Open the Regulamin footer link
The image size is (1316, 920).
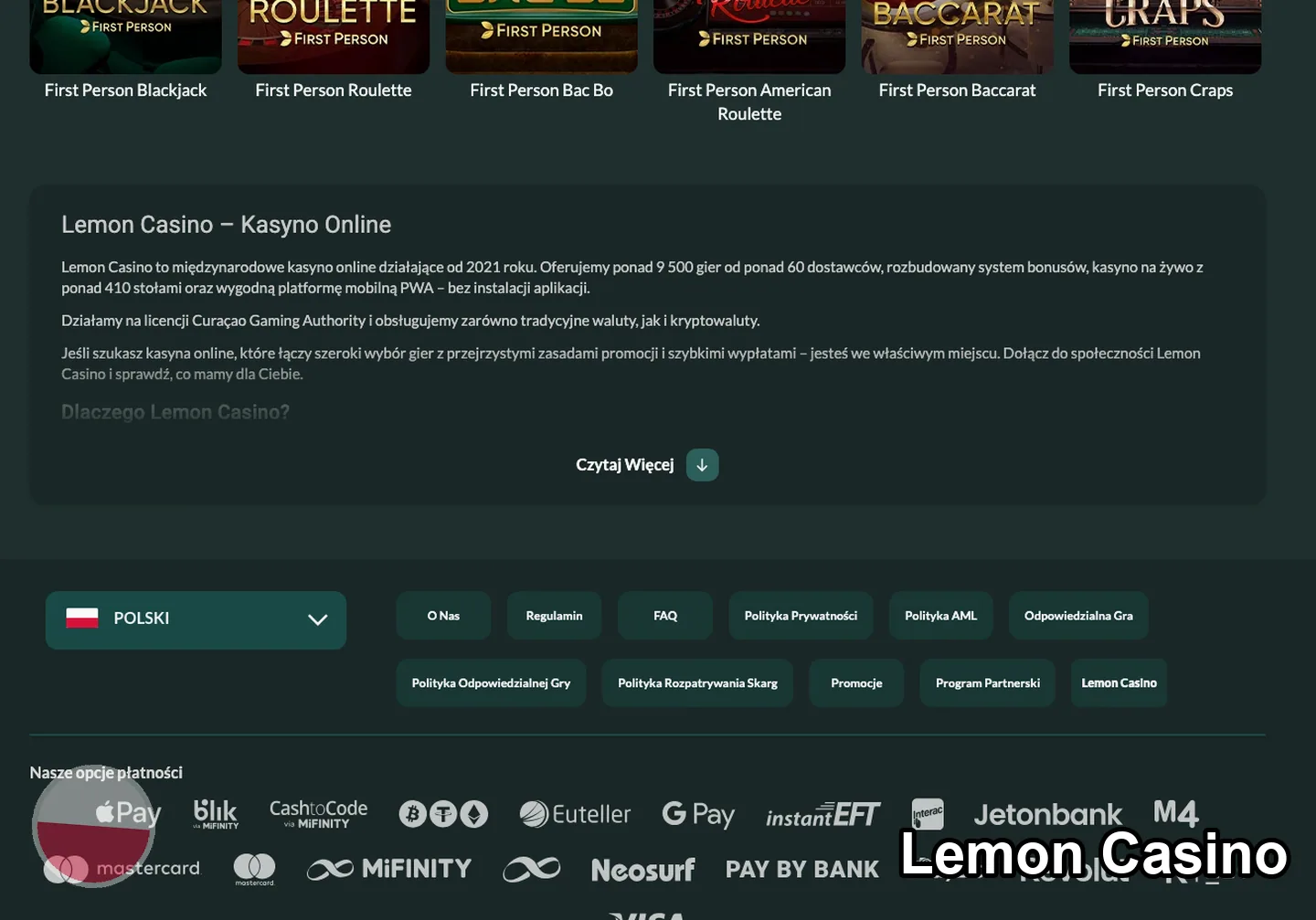(554, 616)
